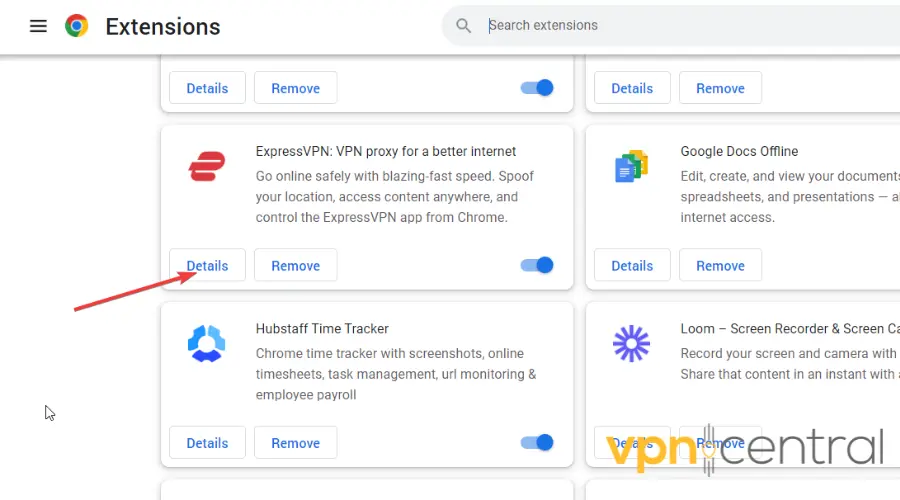Click the search magnifier icon
Image resolution: width=900 pixels, height=500 pixels.
click(x=463, y=26)
